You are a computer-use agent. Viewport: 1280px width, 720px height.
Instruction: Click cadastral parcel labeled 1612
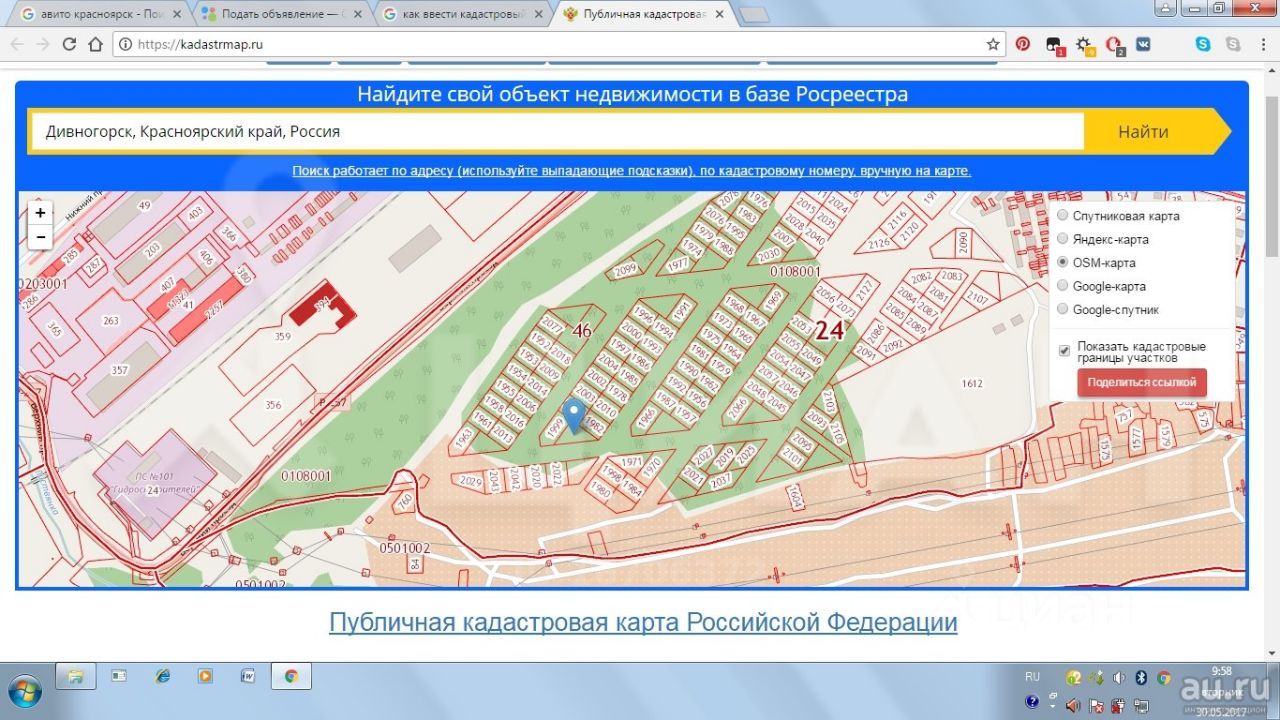971,383
